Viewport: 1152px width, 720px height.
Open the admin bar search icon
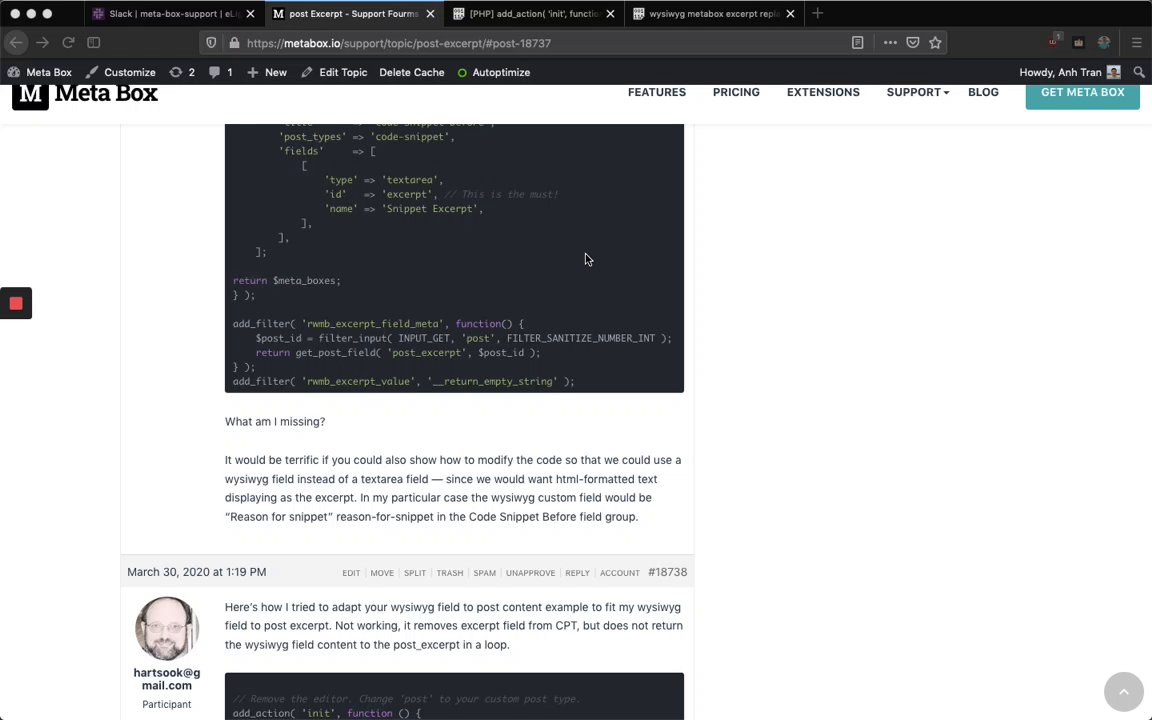[1139, 72]
